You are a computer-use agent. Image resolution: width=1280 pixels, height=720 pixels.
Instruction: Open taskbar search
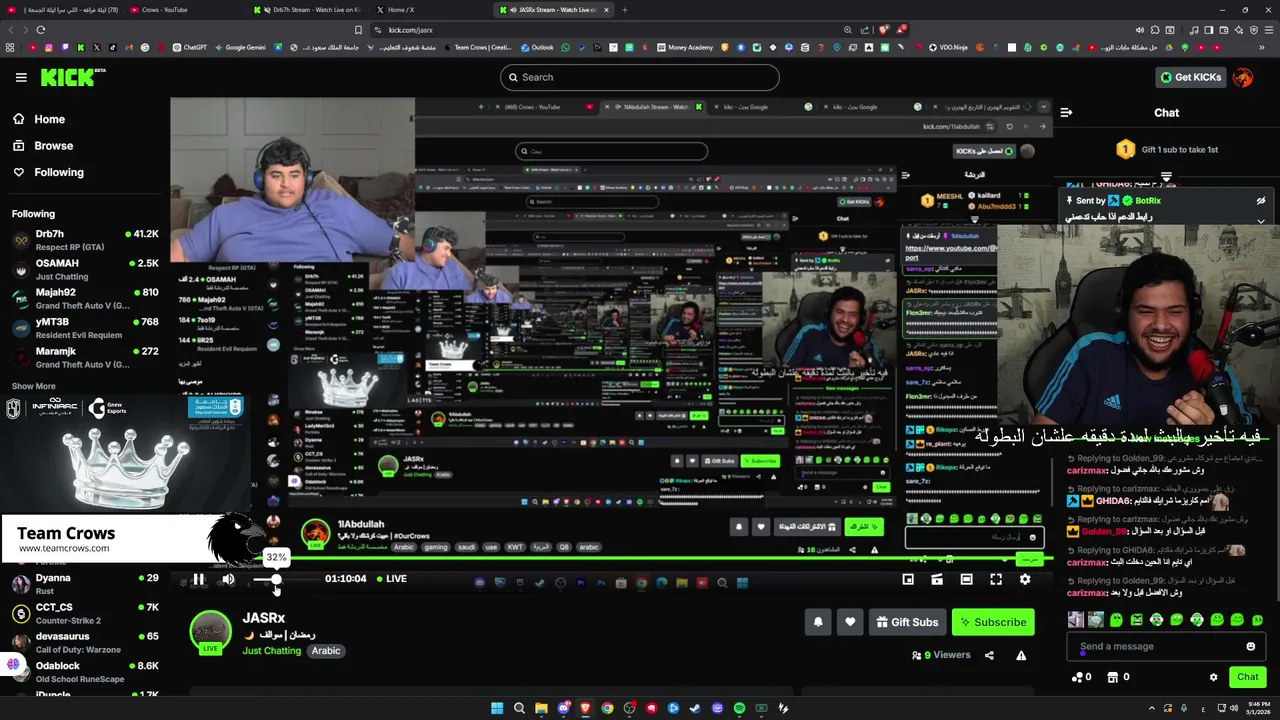tap(519, 708)
